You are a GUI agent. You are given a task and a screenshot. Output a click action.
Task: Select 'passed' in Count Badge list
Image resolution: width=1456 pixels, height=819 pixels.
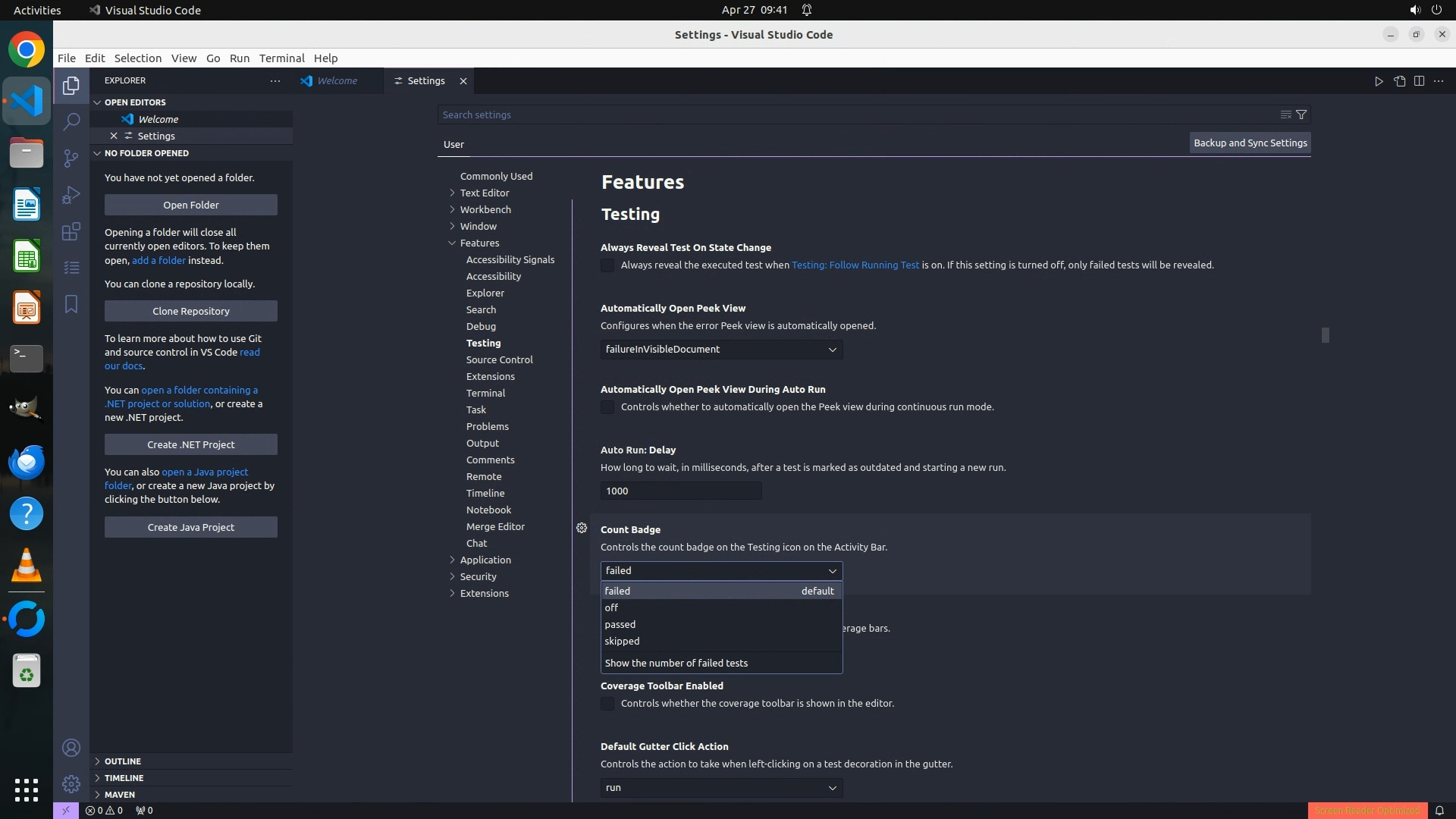(x=620, y=624)
